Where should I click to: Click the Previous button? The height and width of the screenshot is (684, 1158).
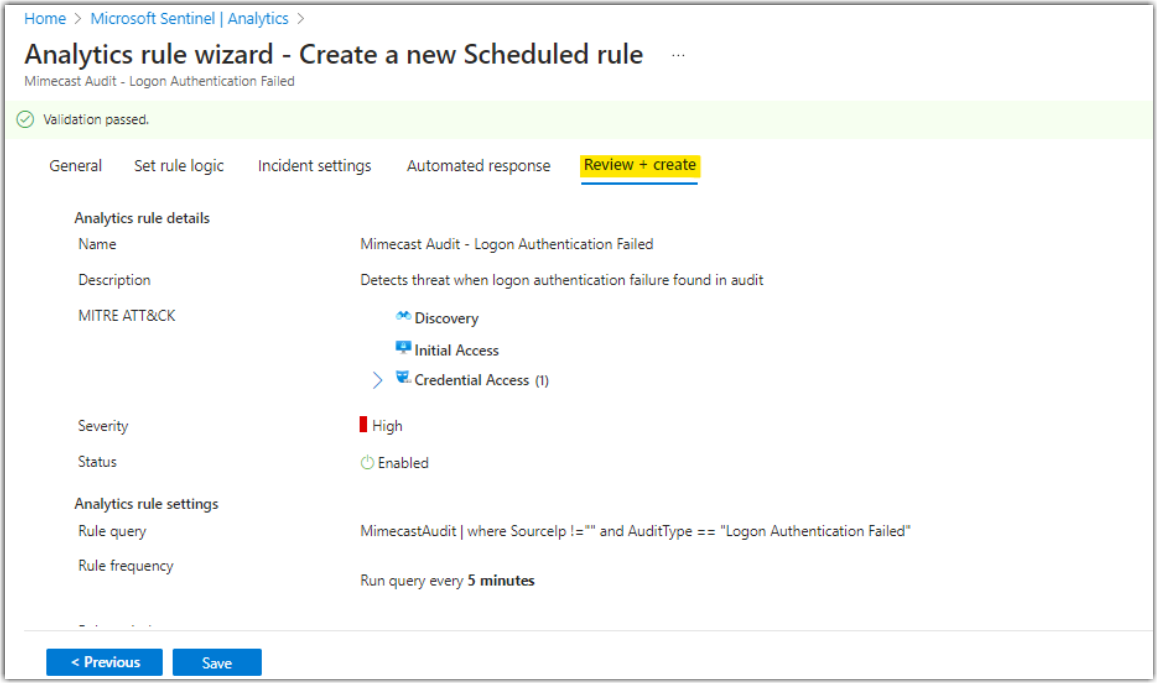[104, 662]
